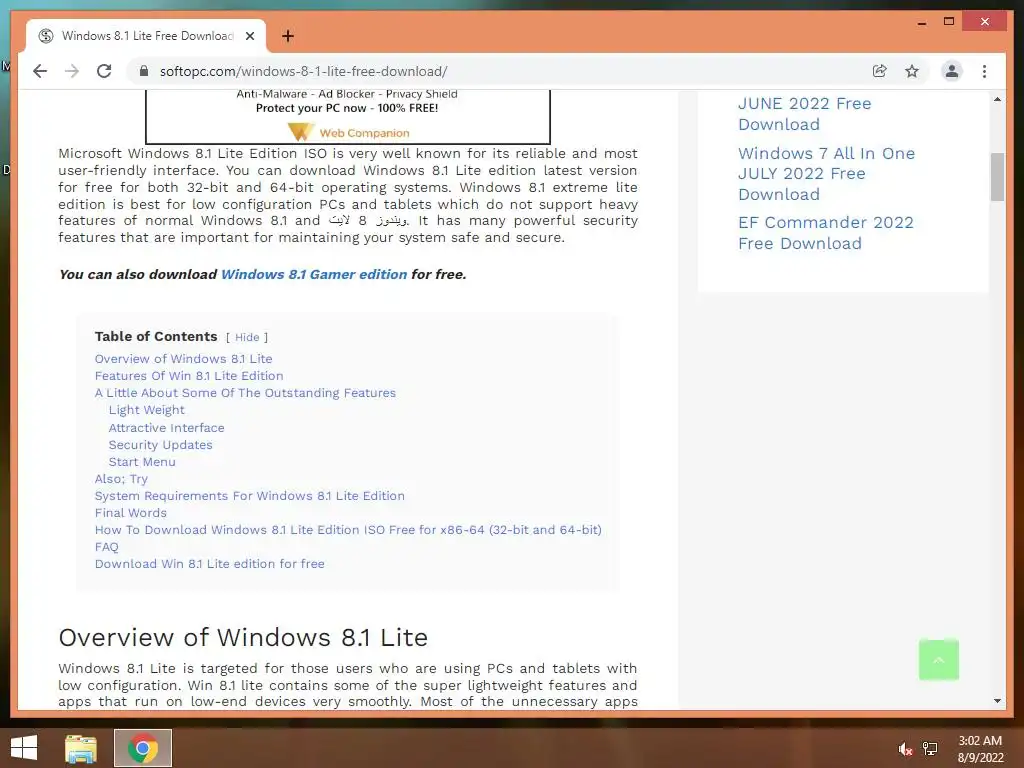Open Chrome's three-dot menu
Viewport: 1024px width, 768px height.
point(984,71)
